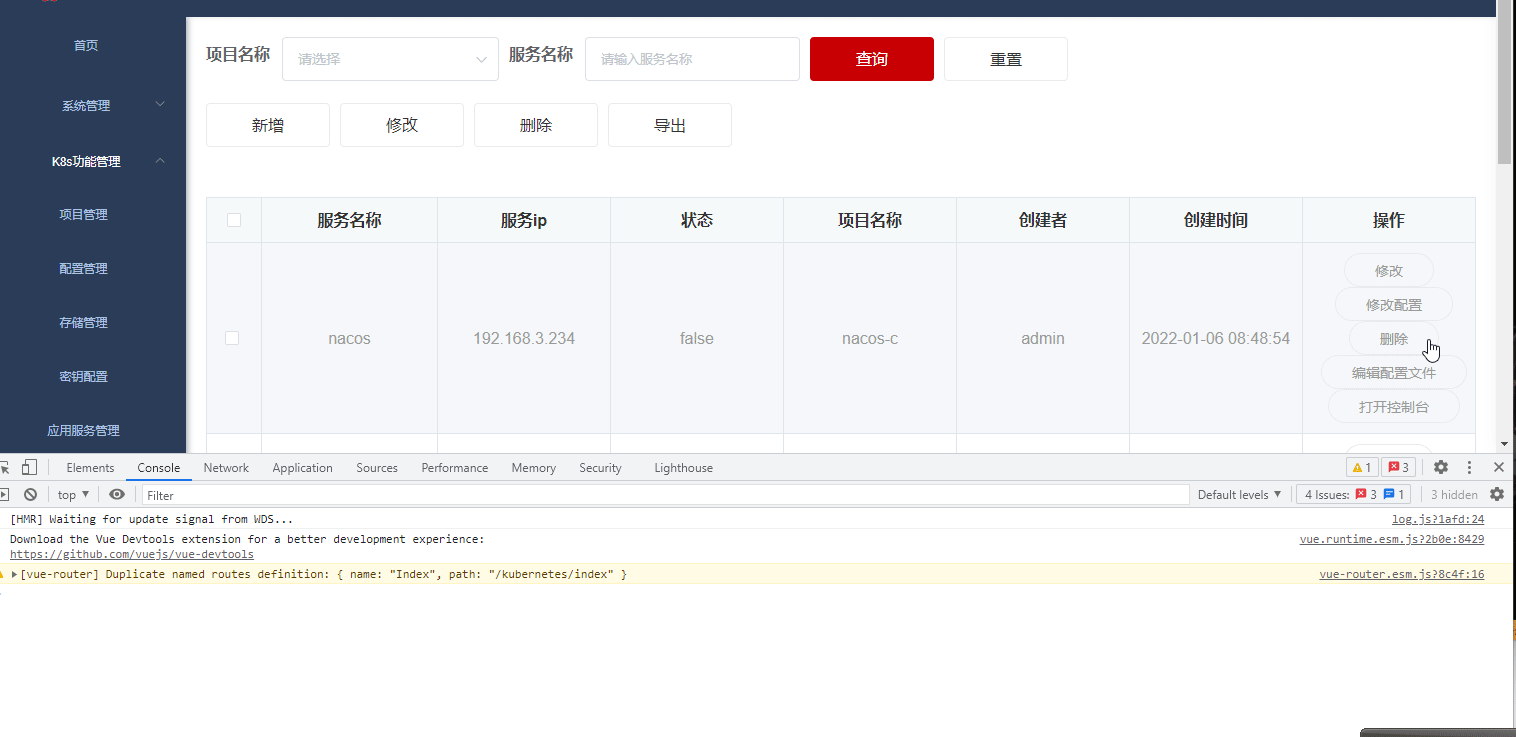Click 打开控制台 in the nacos row
Viewport: 1516px width, 737px height.
coord(1394,406)
